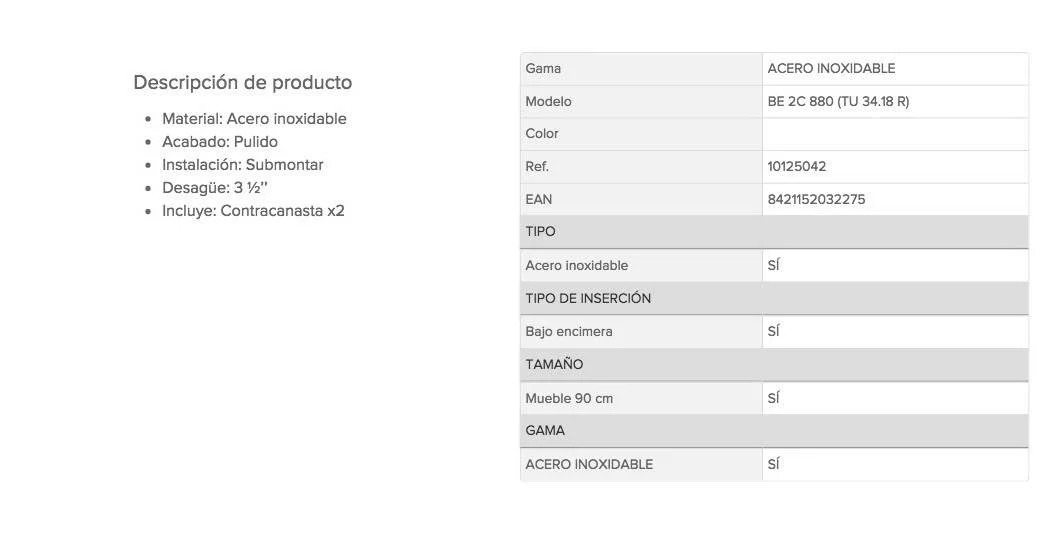Viewport: 1040px width, 555px height.
Task: Select the 'Mueble 90 cm' row label
Action: point(569,399)
